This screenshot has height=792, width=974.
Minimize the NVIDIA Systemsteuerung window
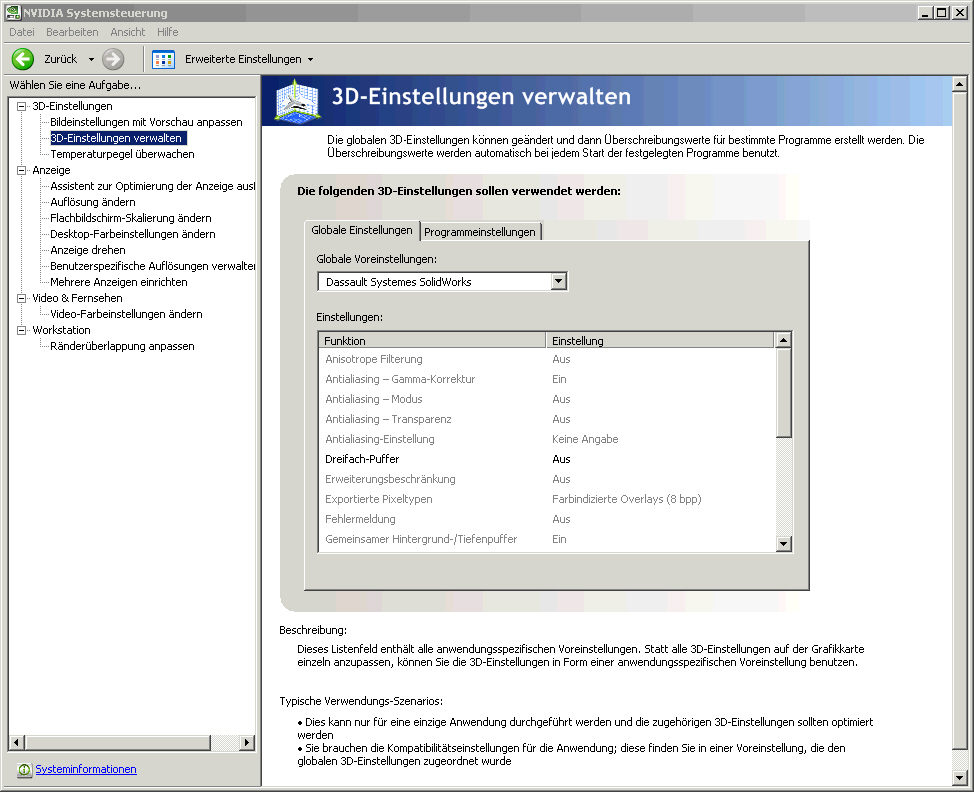click(926, 12)
